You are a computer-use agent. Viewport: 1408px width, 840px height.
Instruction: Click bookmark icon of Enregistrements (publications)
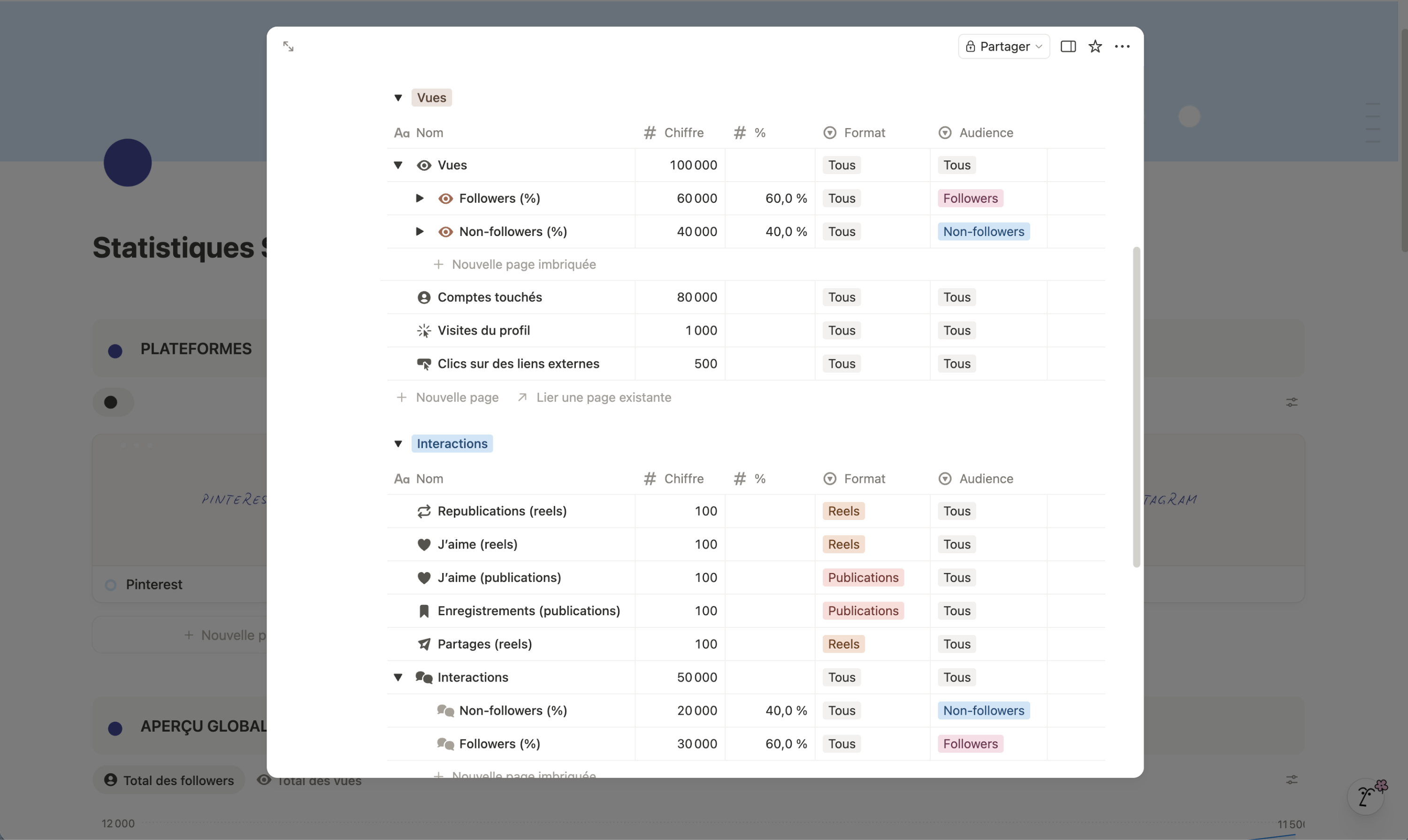pyautogui.click(x=423, y=611)
